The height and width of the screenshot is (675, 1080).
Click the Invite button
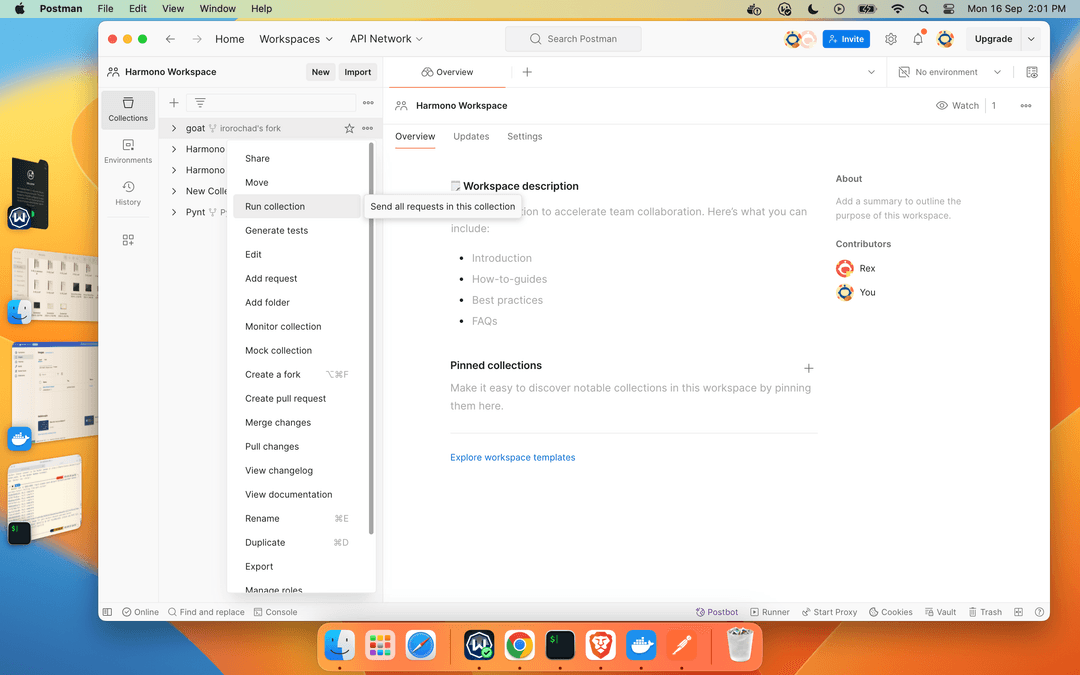pos(846,39)
